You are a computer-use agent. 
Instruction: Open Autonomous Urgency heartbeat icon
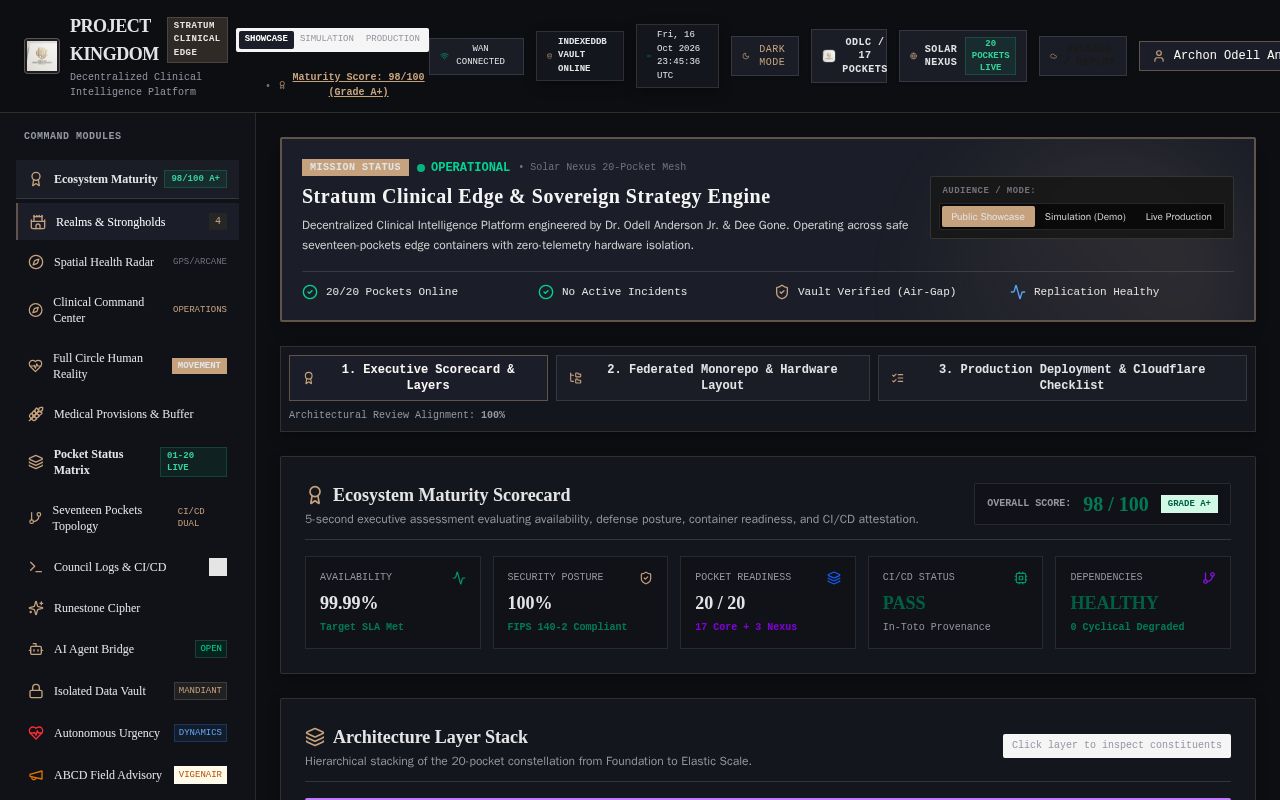(x=36, y=733)
